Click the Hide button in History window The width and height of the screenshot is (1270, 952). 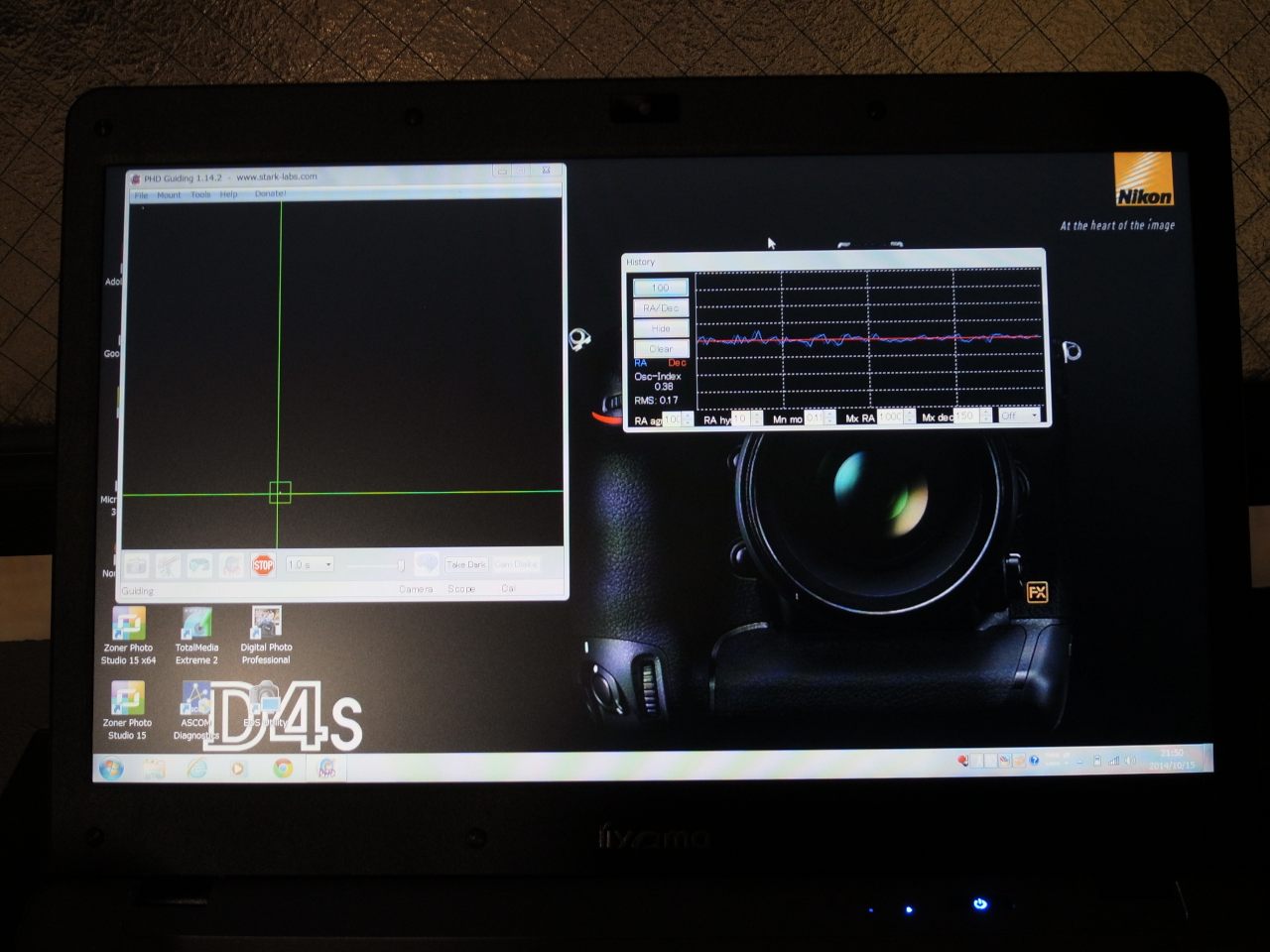(x=661, y=328)
